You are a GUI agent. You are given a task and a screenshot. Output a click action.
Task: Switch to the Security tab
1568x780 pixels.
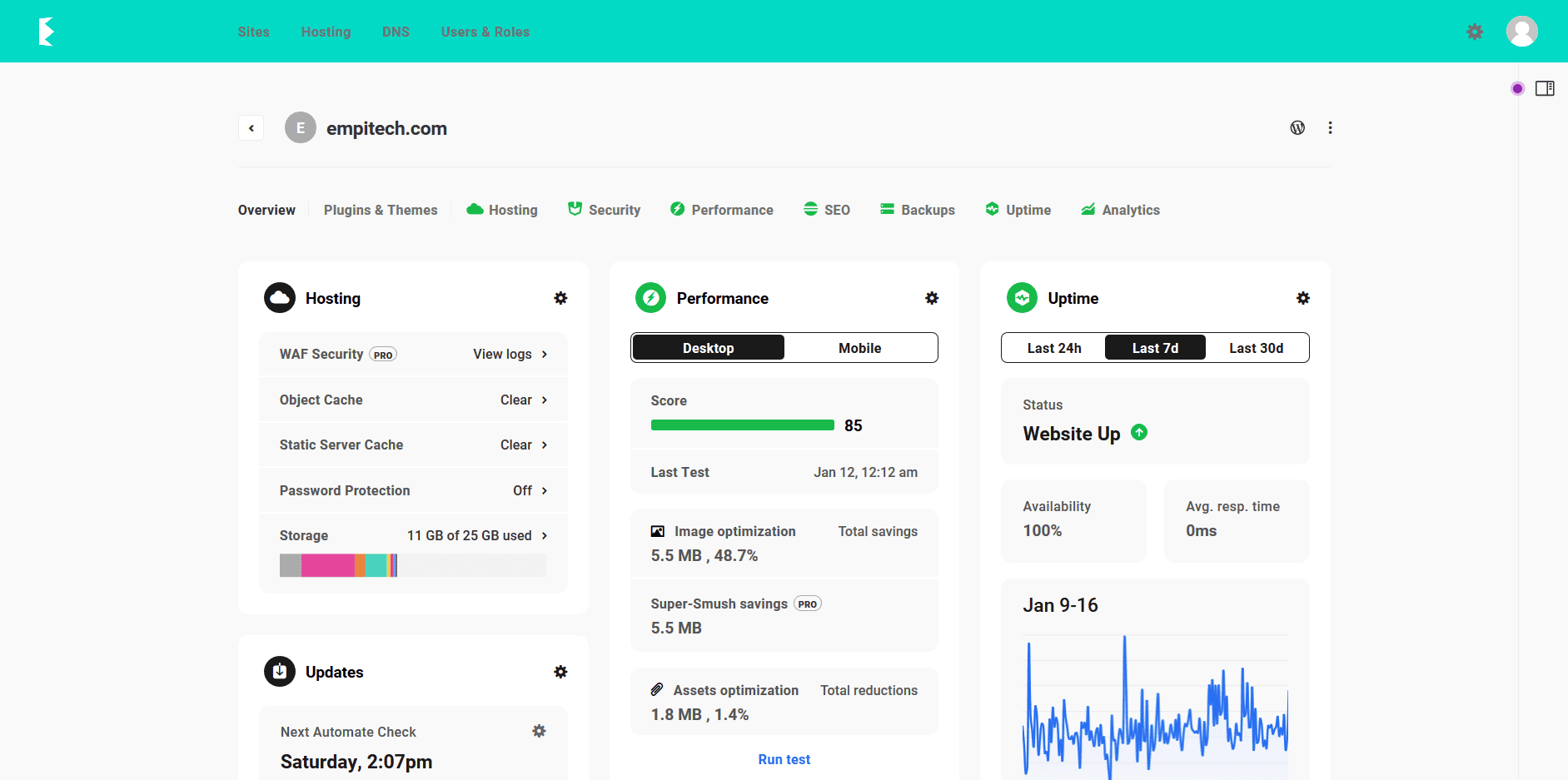604,210
